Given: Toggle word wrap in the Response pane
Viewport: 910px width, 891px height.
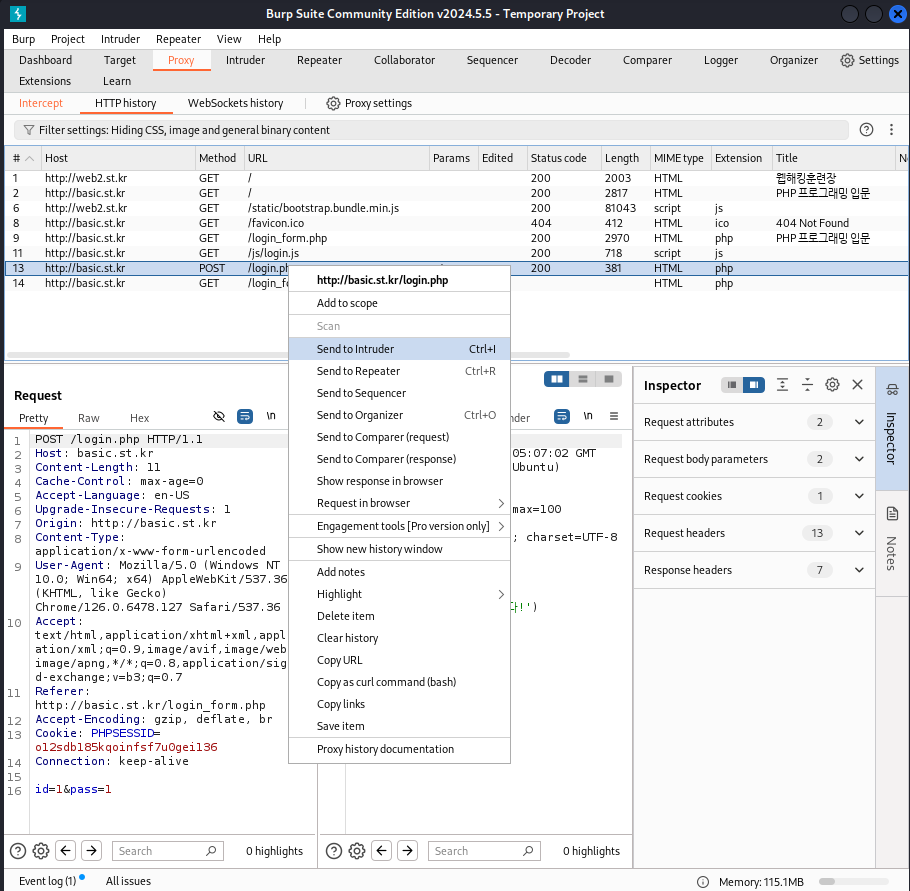Looking at the screenshot, I should click(x=562, y=416).
